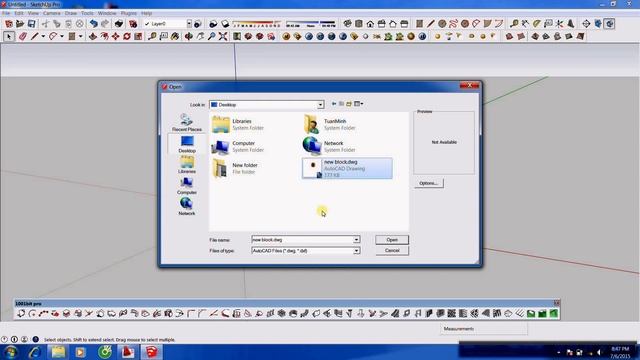Select the Move tool

point(116,36)
